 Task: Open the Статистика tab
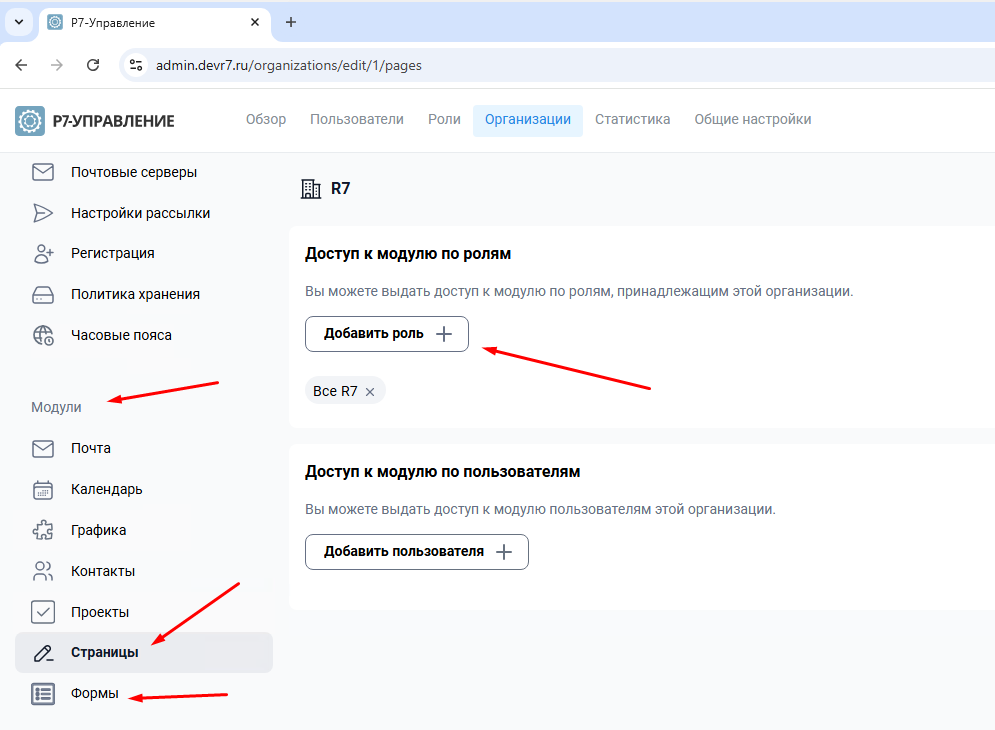(632, 119)
